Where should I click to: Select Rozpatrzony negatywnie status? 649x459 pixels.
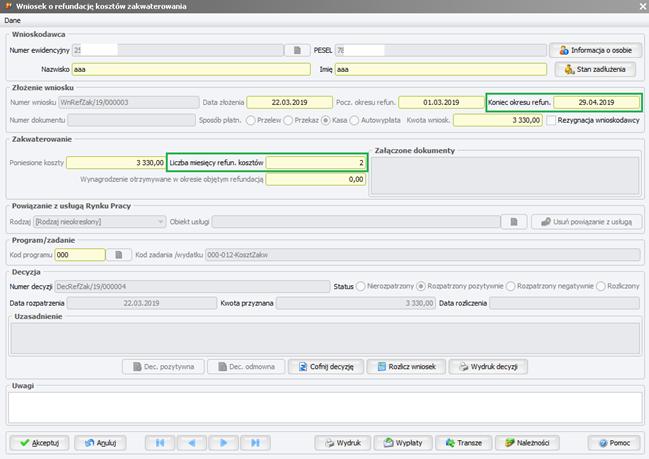511,286
